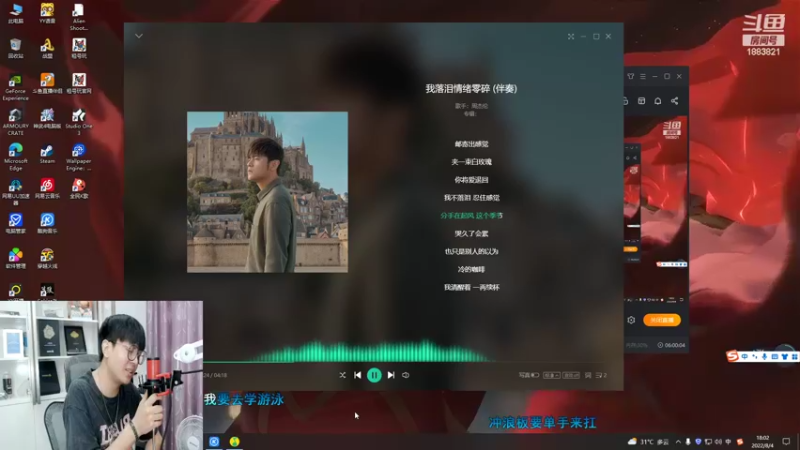Open Windows notification center icon
This screenshot has width=800, height=450.
point(786,442)
